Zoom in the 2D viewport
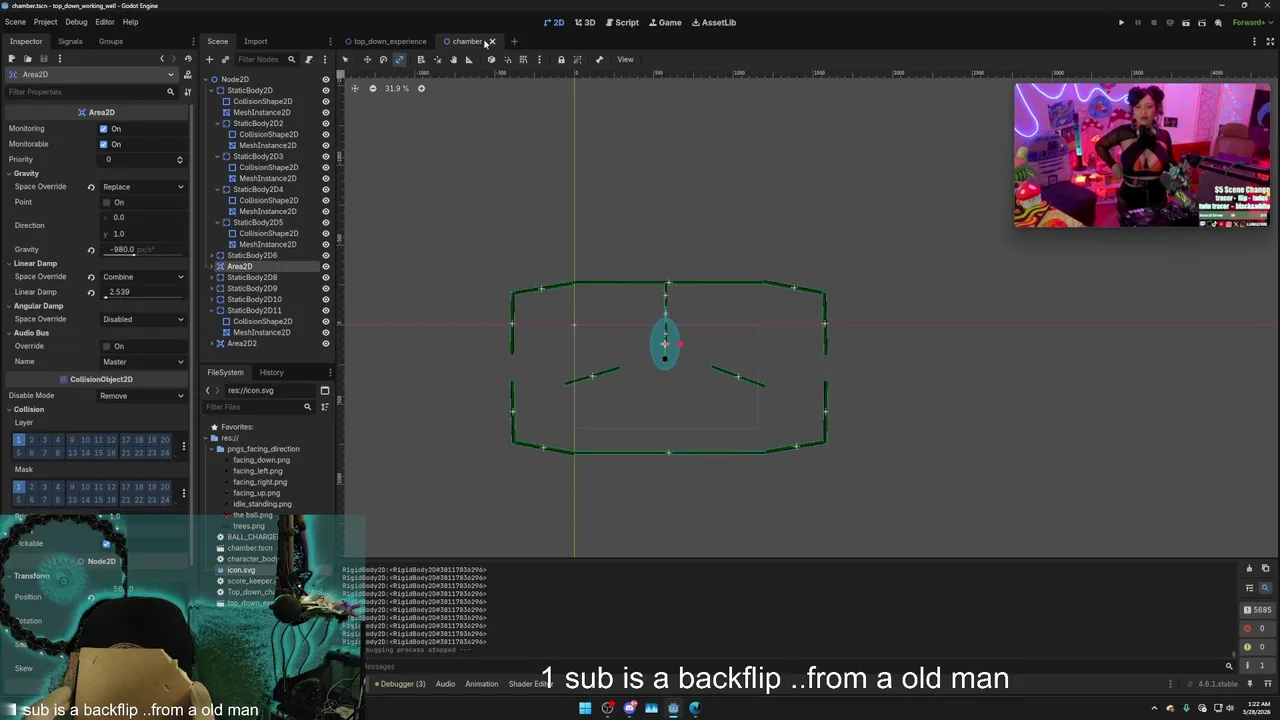The height and width of the screenshot is (720, 1280). point(421,88)
